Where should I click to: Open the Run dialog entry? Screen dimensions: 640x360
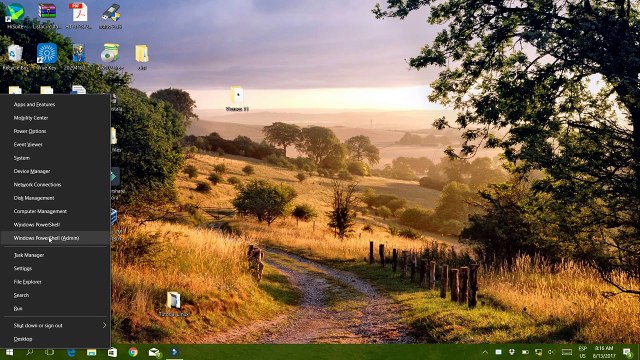[x=55, y=309]
